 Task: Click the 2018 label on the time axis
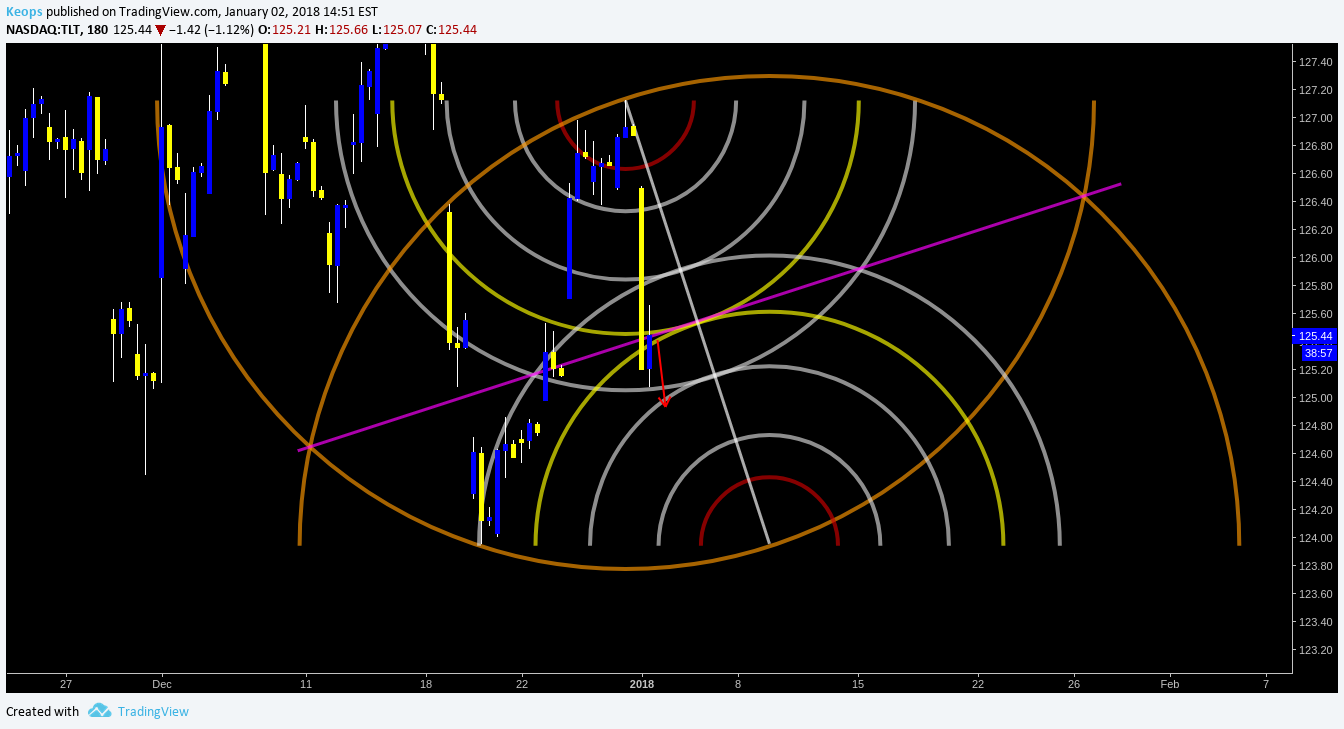click(x=642, y=685)
